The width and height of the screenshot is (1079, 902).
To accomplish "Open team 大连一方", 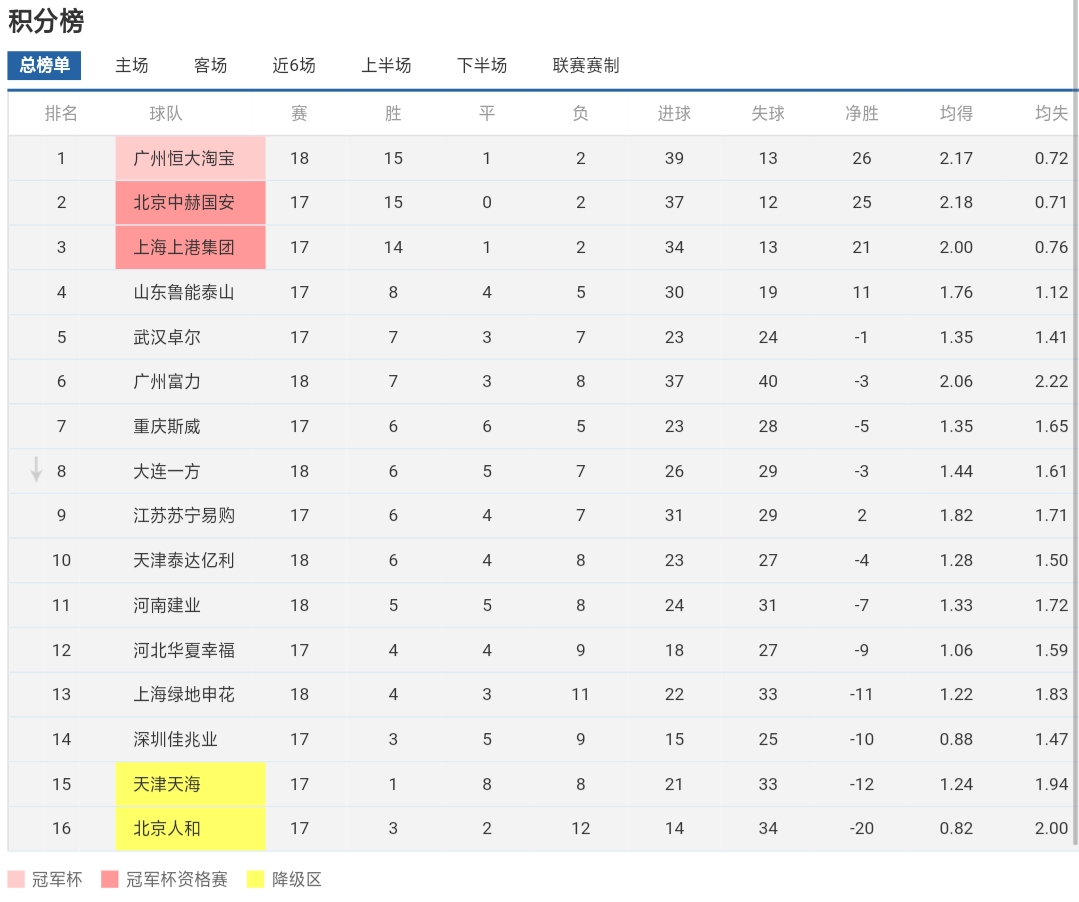I will point(167,471).
